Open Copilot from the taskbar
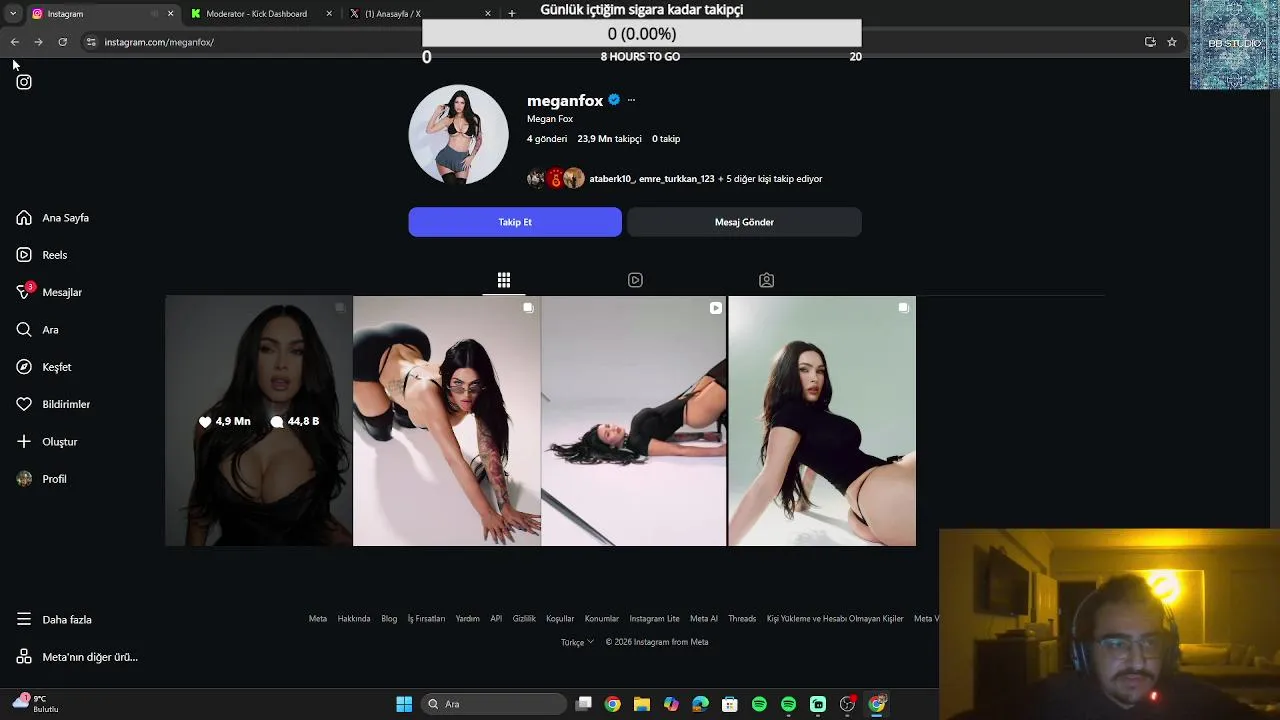The height and width of the screenshot is (720, 1280). (671, 704)
